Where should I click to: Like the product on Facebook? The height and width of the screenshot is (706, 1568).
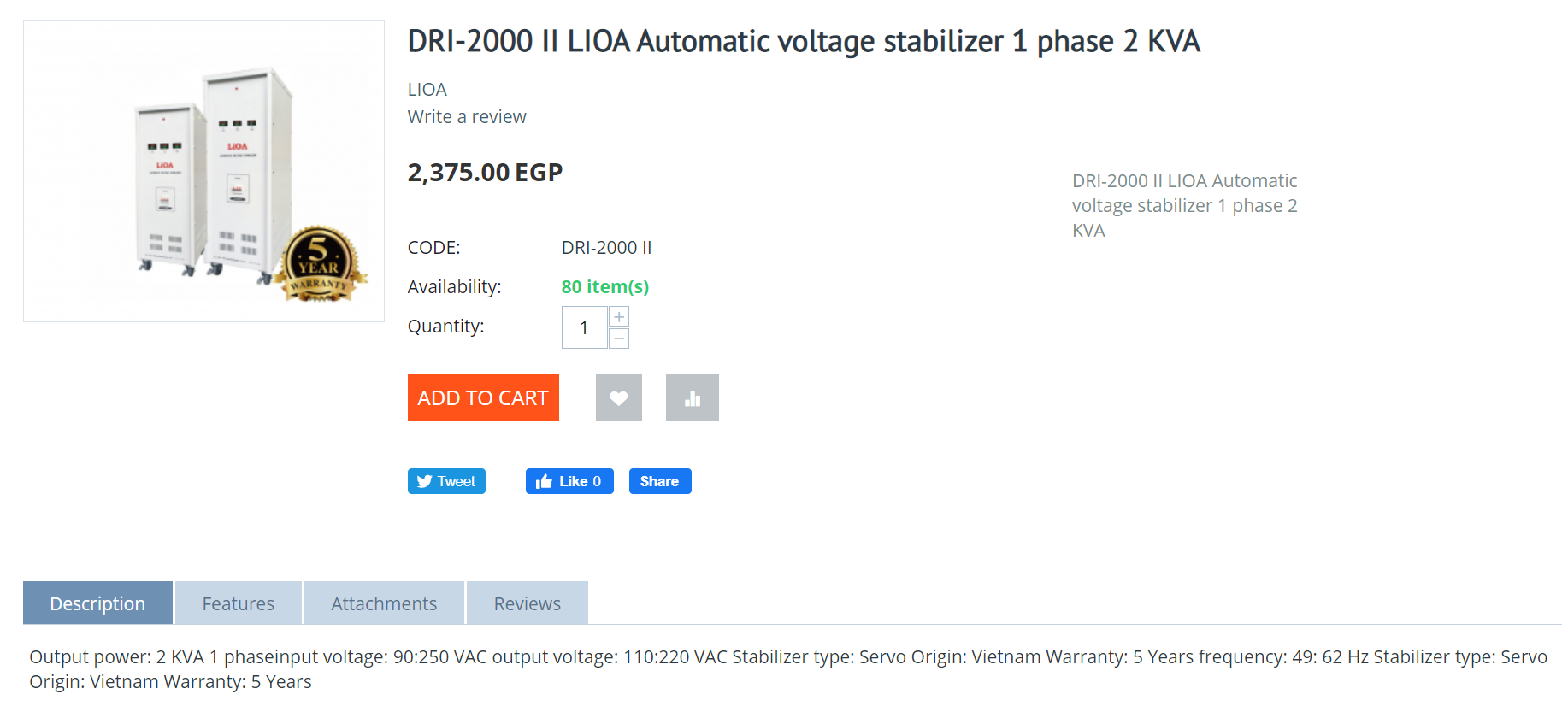[x=569, y=481]
